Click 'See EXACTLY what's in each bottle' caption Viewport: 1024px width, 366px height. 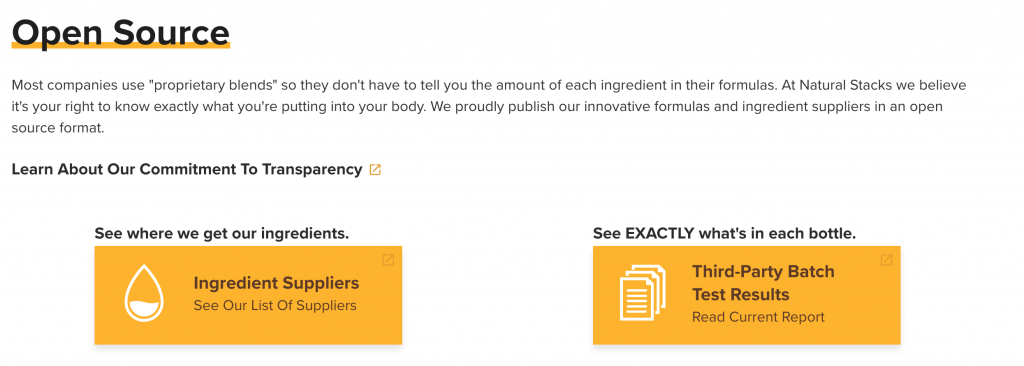point(724,233)
